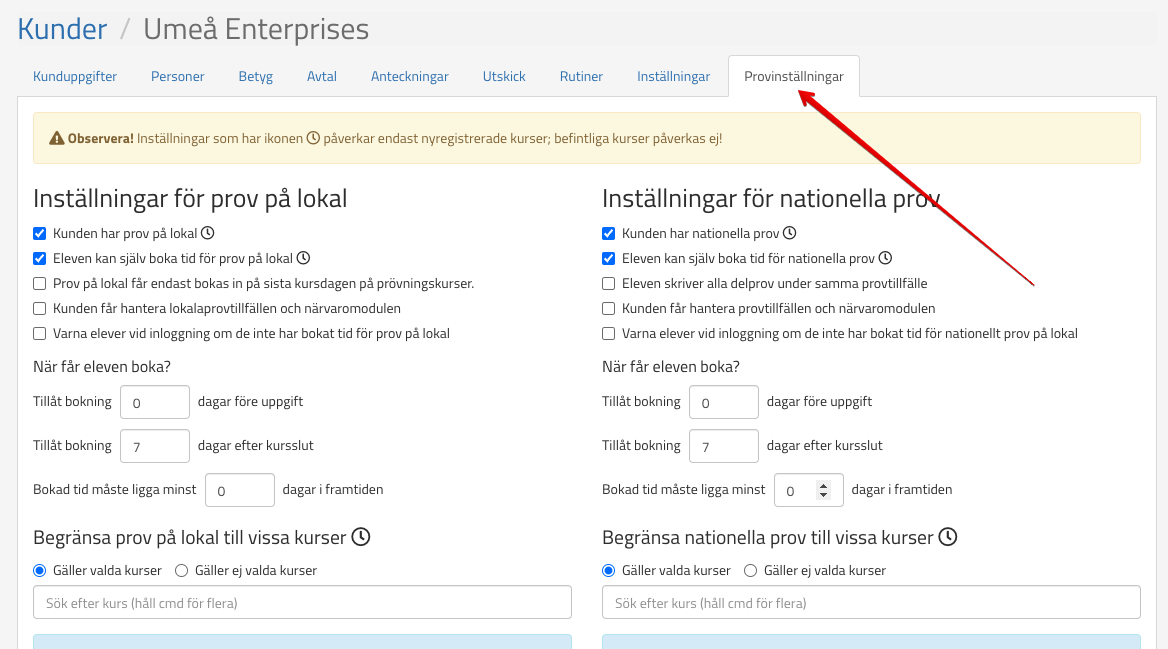Select 'Gäller valda kurser' for nationella prov
The width and height of the screenshot is (1168, 649).
tap(609, 571)
